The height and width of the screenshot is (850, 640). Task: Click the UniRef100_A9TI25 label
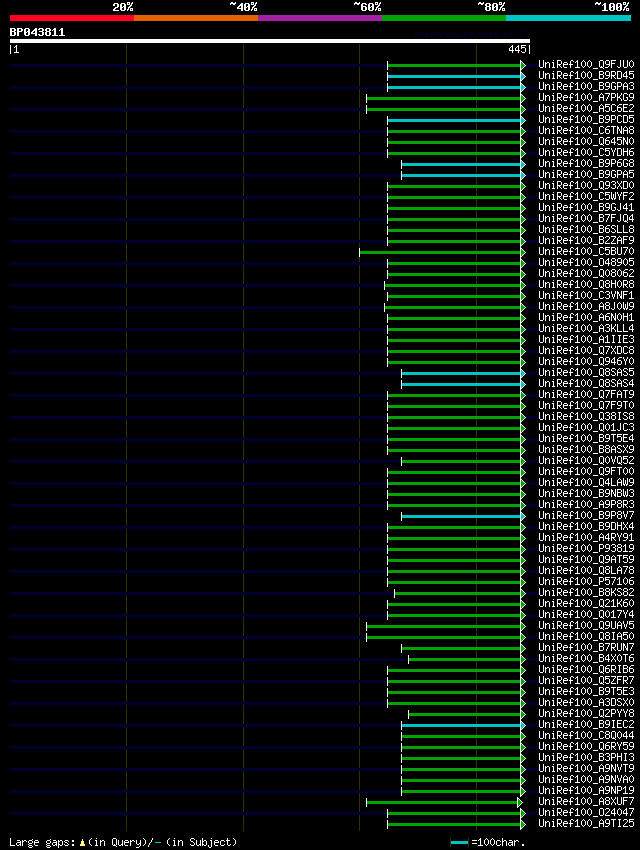point(586,823)
